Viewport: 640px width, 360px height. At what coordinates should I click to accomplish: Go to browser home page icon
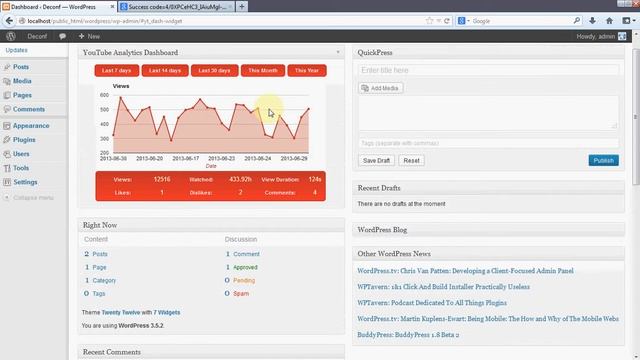(609, 20)
